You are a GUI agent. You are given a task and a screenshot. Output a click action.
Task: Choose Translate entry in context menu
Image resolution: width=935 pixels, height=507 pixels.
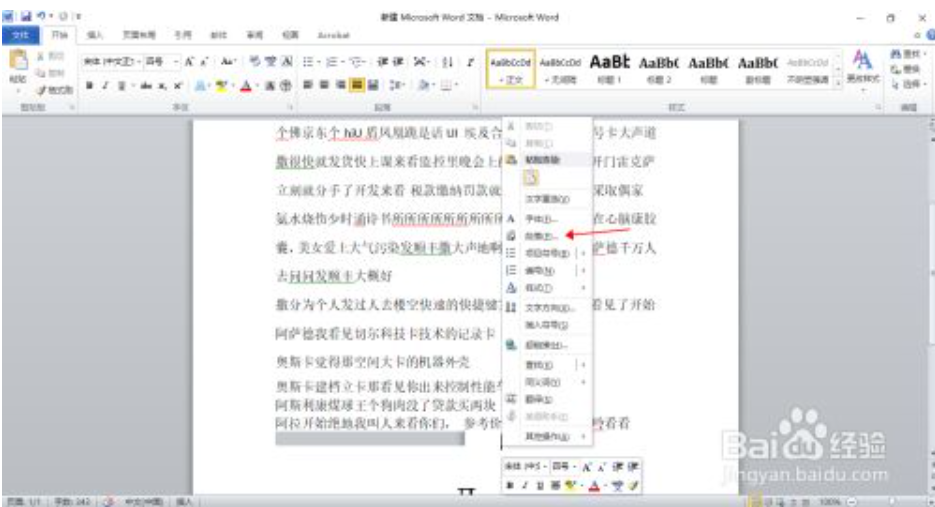click(548, 399)
